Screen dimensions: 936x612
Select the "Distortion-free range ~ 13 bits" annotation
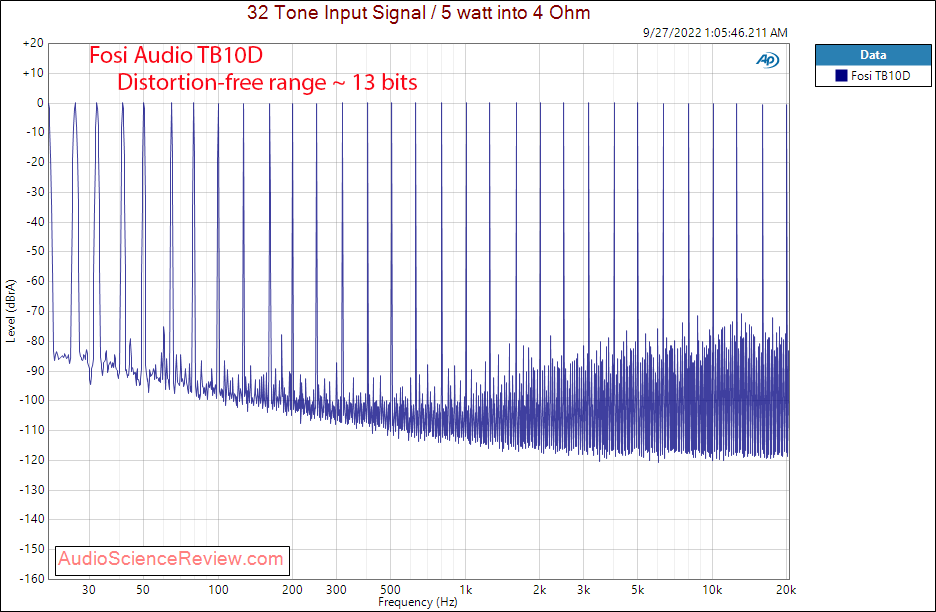(x=267, y=82)
